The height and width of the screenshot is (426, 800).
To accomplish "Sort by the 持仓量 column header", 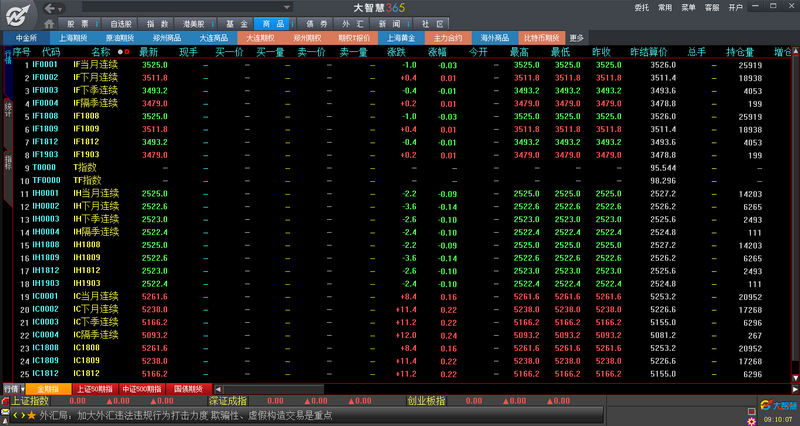I will click(x=740, y=52).
